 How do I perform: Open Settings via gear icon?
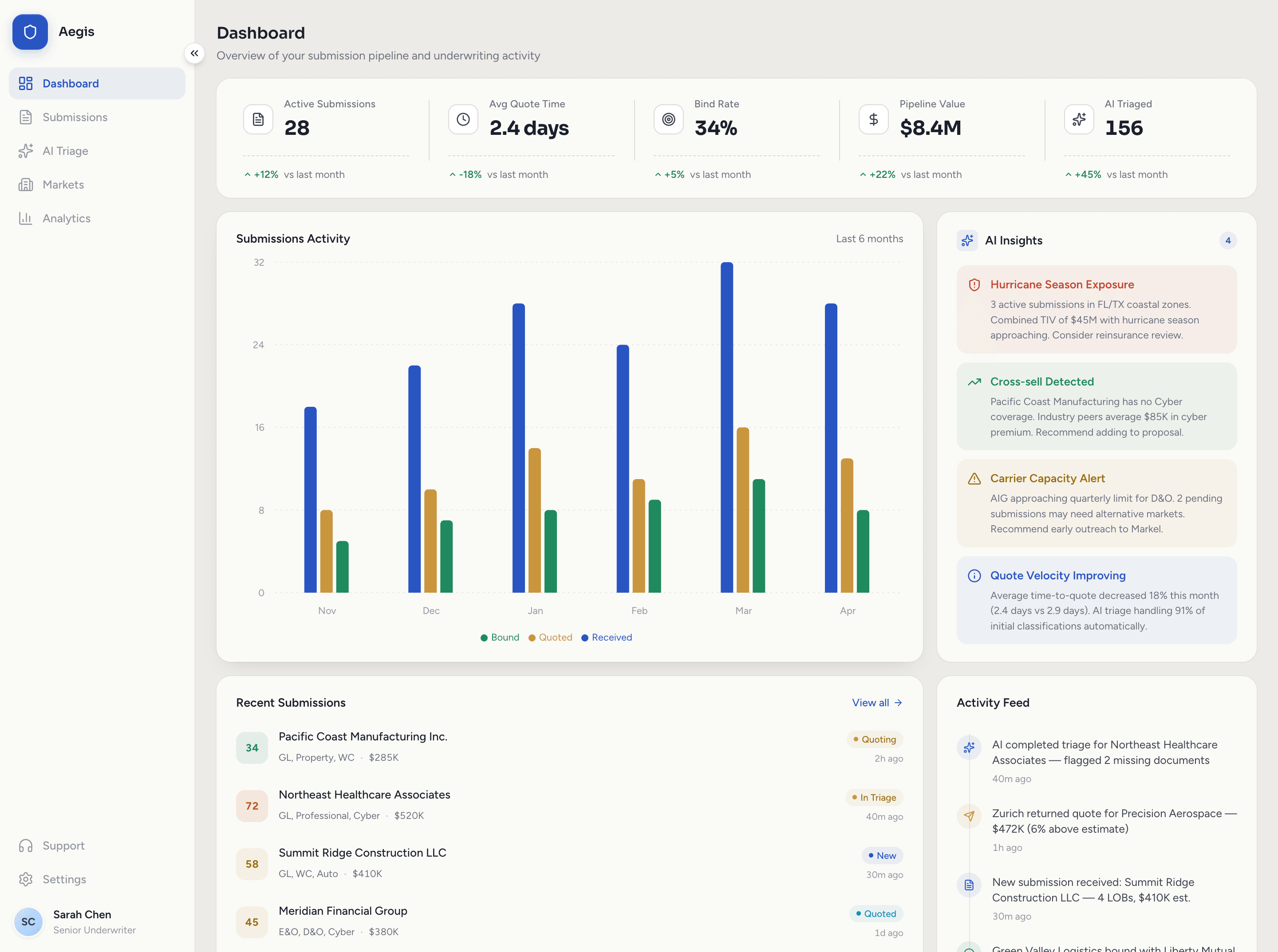coord(25,879)
